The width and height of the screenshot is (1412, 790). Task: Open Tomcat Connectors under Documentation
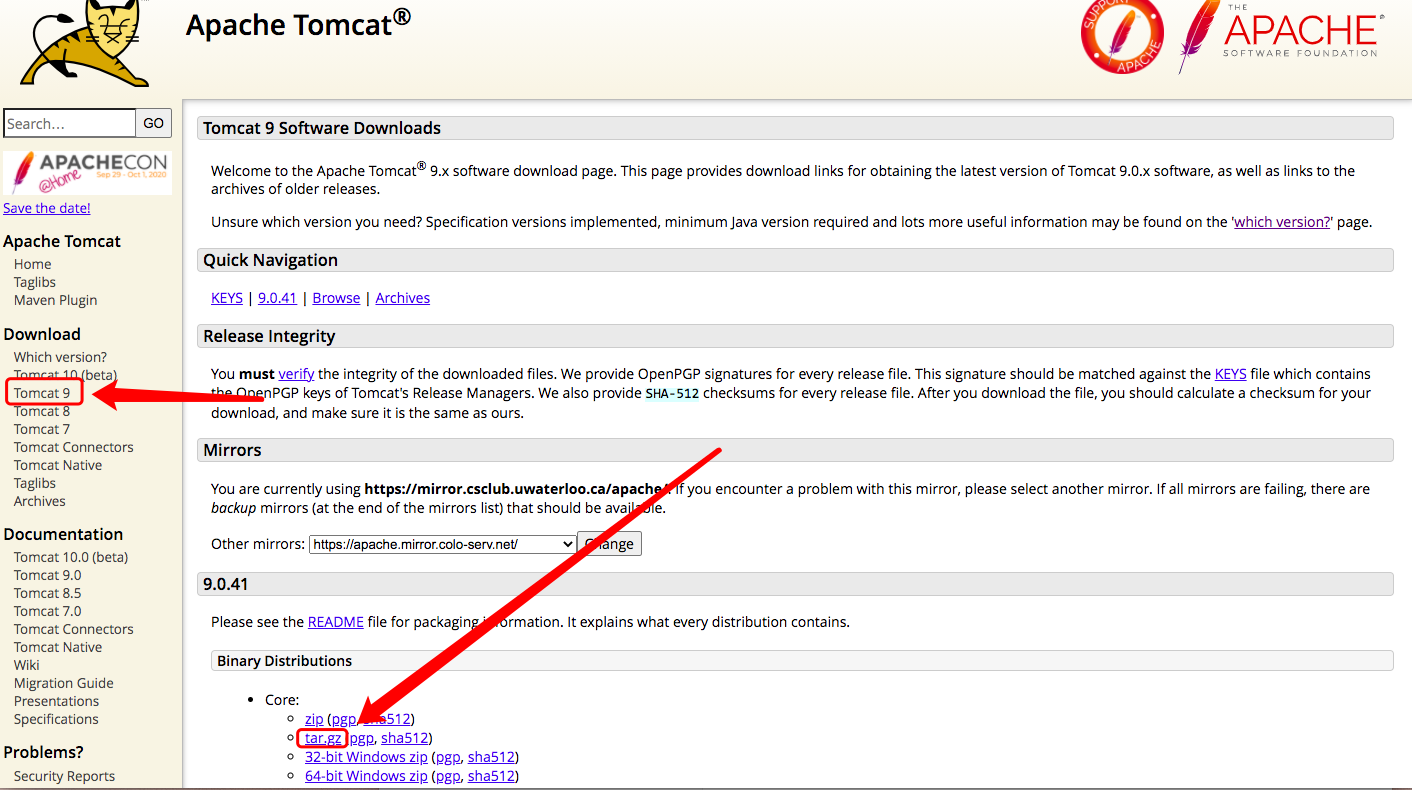coord(74,629)
